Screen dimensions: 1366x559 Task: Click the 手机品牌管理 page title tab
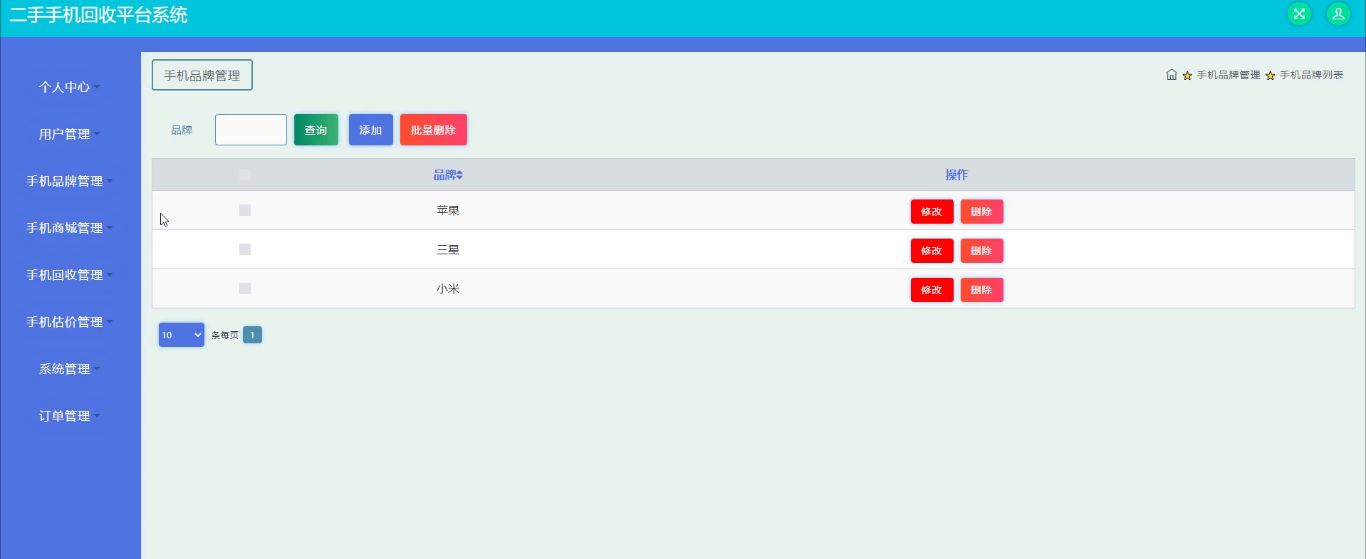tap(202, 75)
